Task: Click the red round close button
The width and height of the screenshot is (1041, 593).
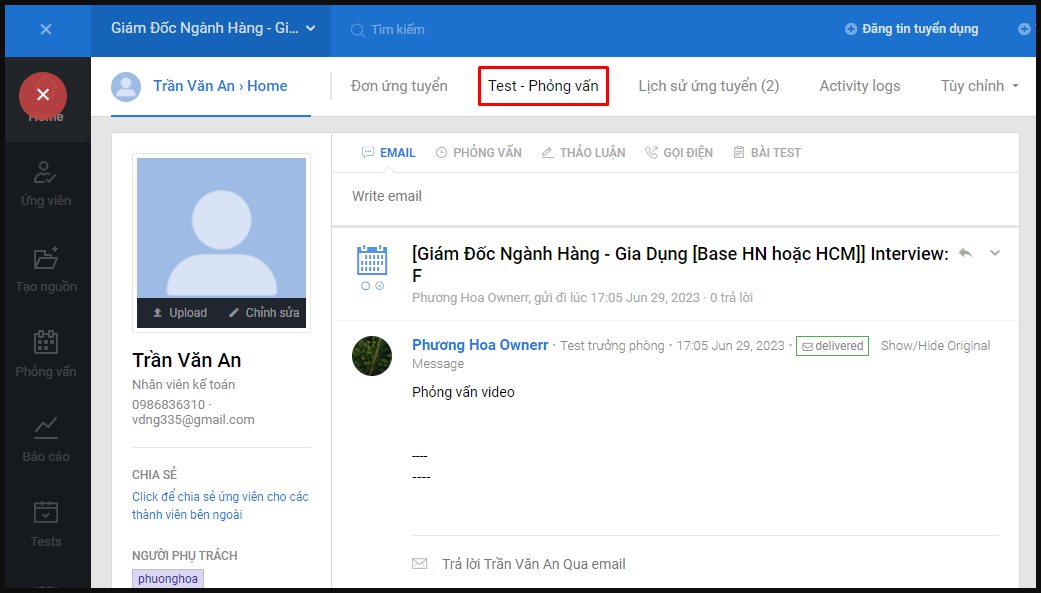Action: click(x=43, y=95)
